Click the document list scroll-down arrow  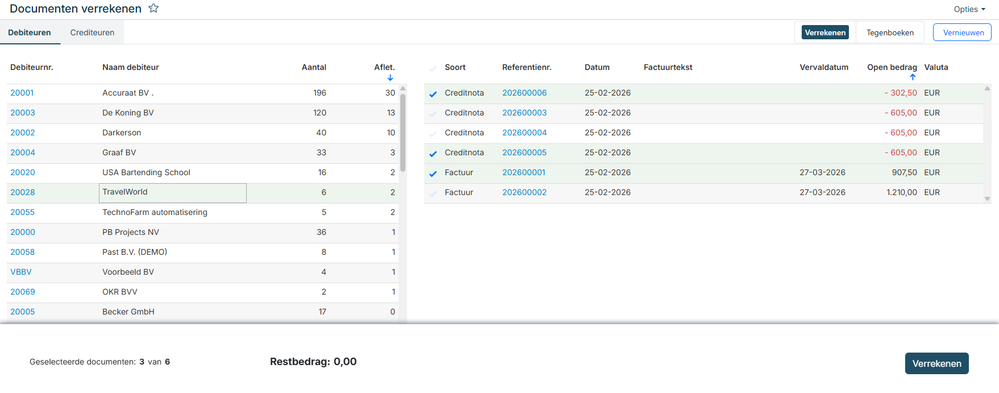point(988,199)
